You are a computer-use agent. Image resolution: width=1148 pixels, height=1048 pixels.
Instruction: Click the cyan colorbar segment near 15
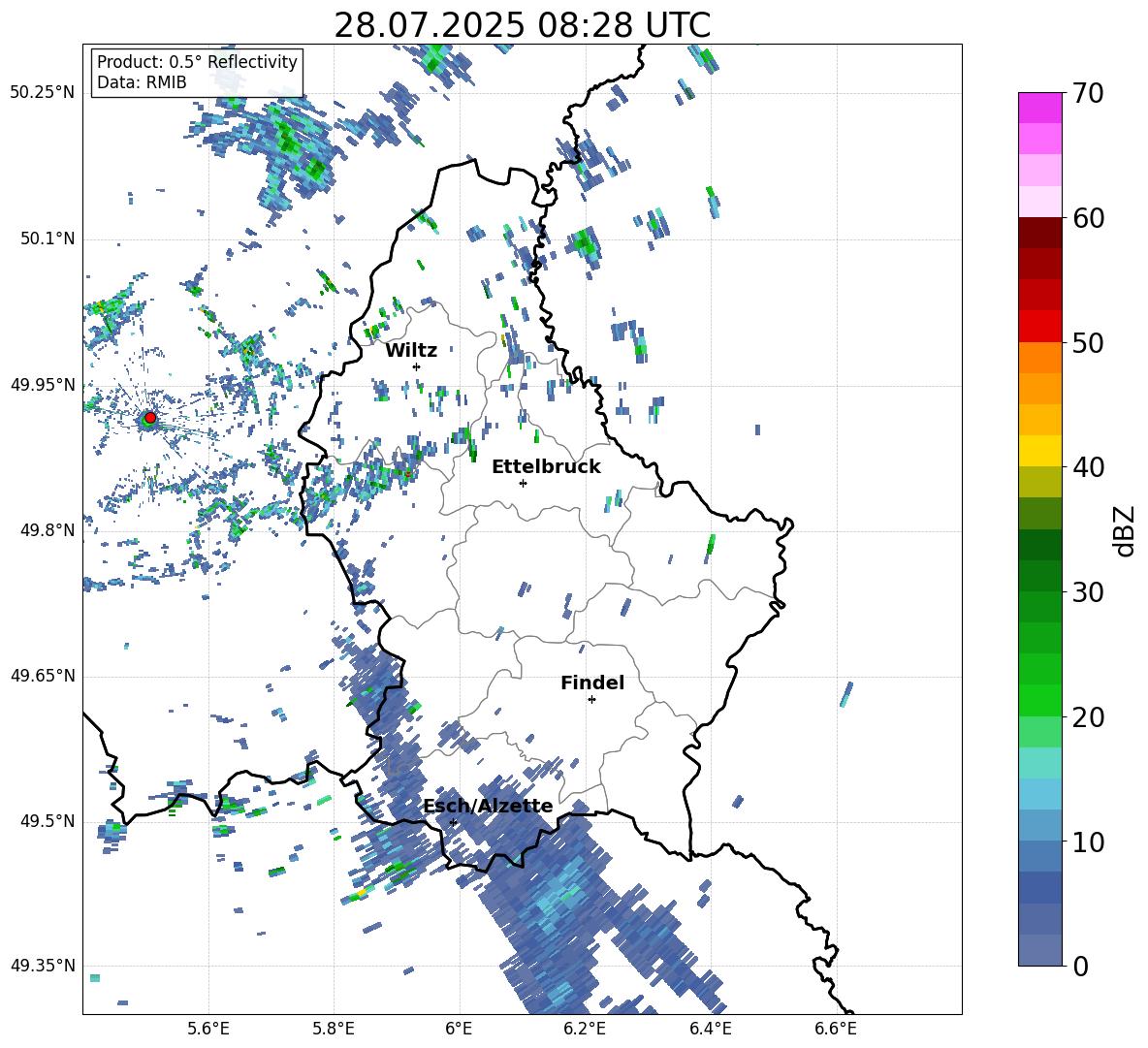(x=1039, y=763)
